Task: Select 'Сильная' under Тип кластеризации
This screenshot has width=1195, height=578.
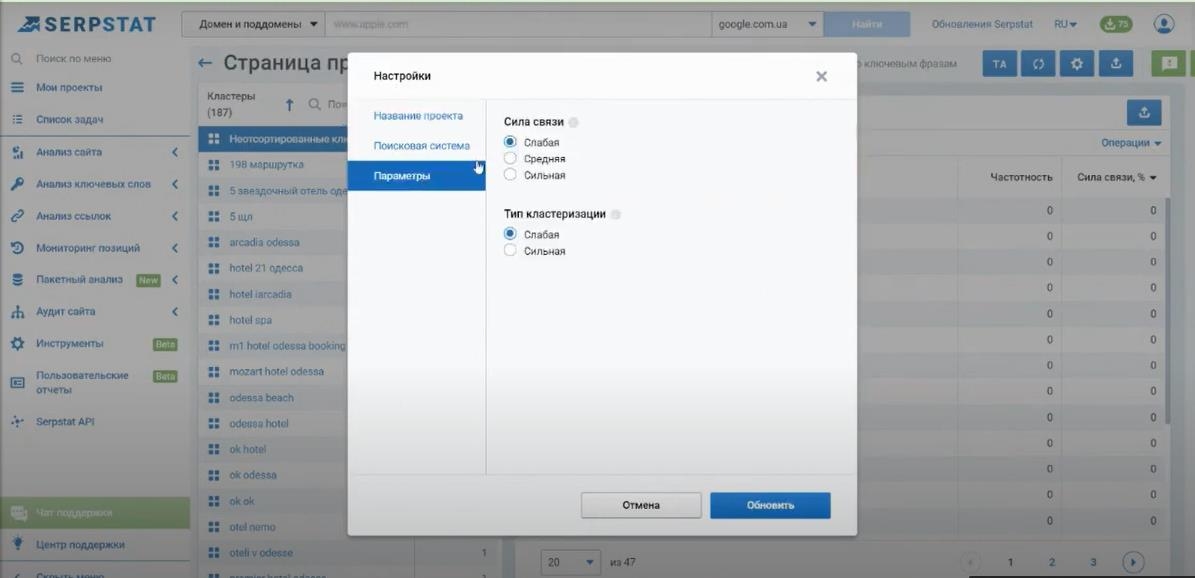Action: (x=511, y=250)
